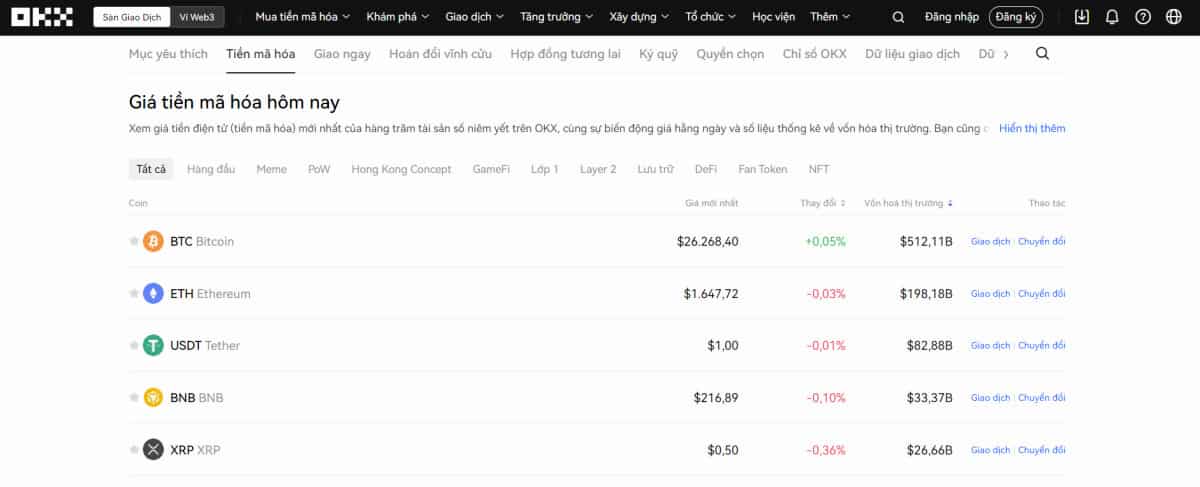Open the "Giao dịch" dropdown menu

(474, 17)
